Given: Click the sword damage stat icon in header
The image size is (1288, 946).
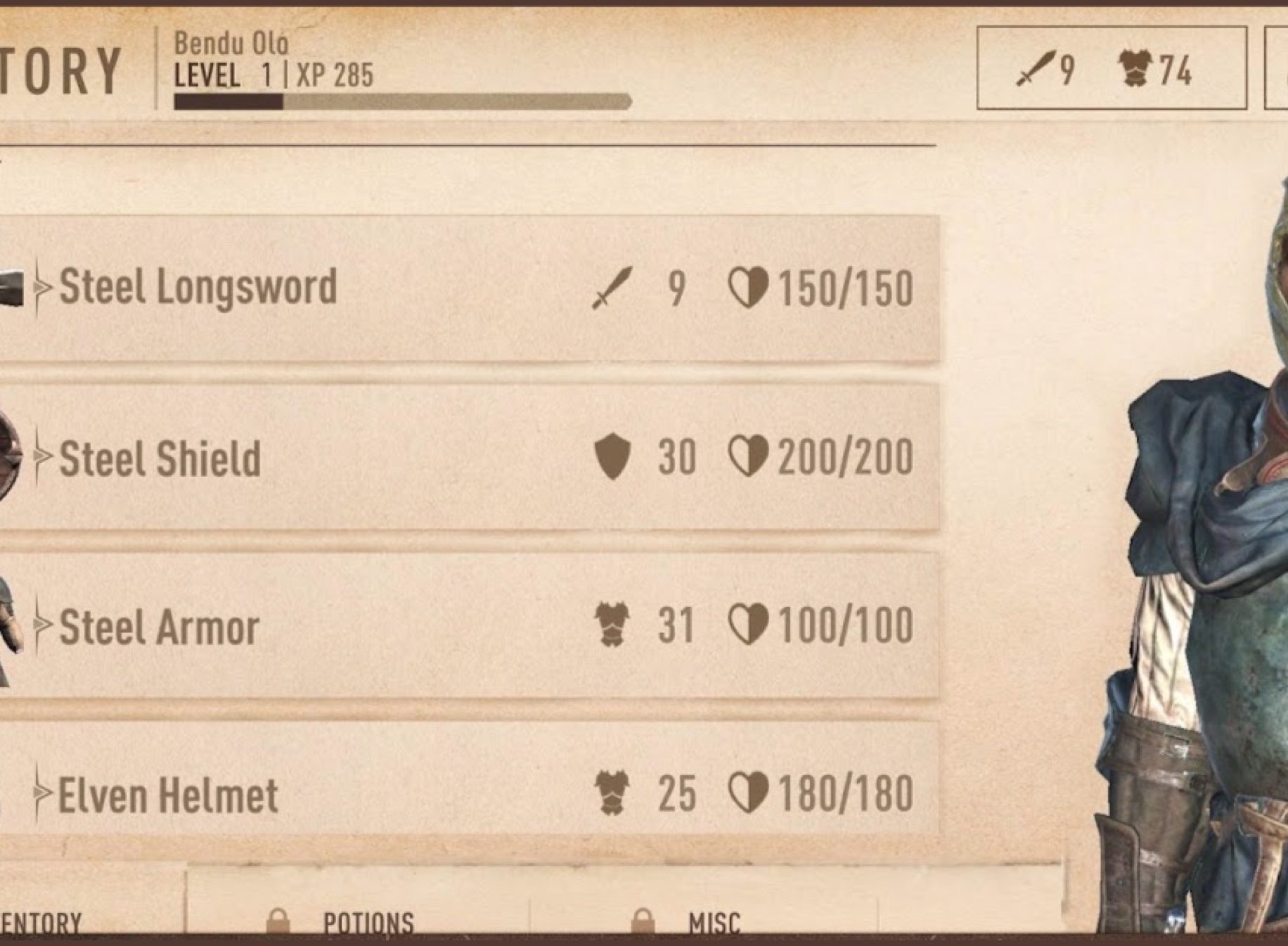Looking at the screenshot, I should coord(1036,69).
